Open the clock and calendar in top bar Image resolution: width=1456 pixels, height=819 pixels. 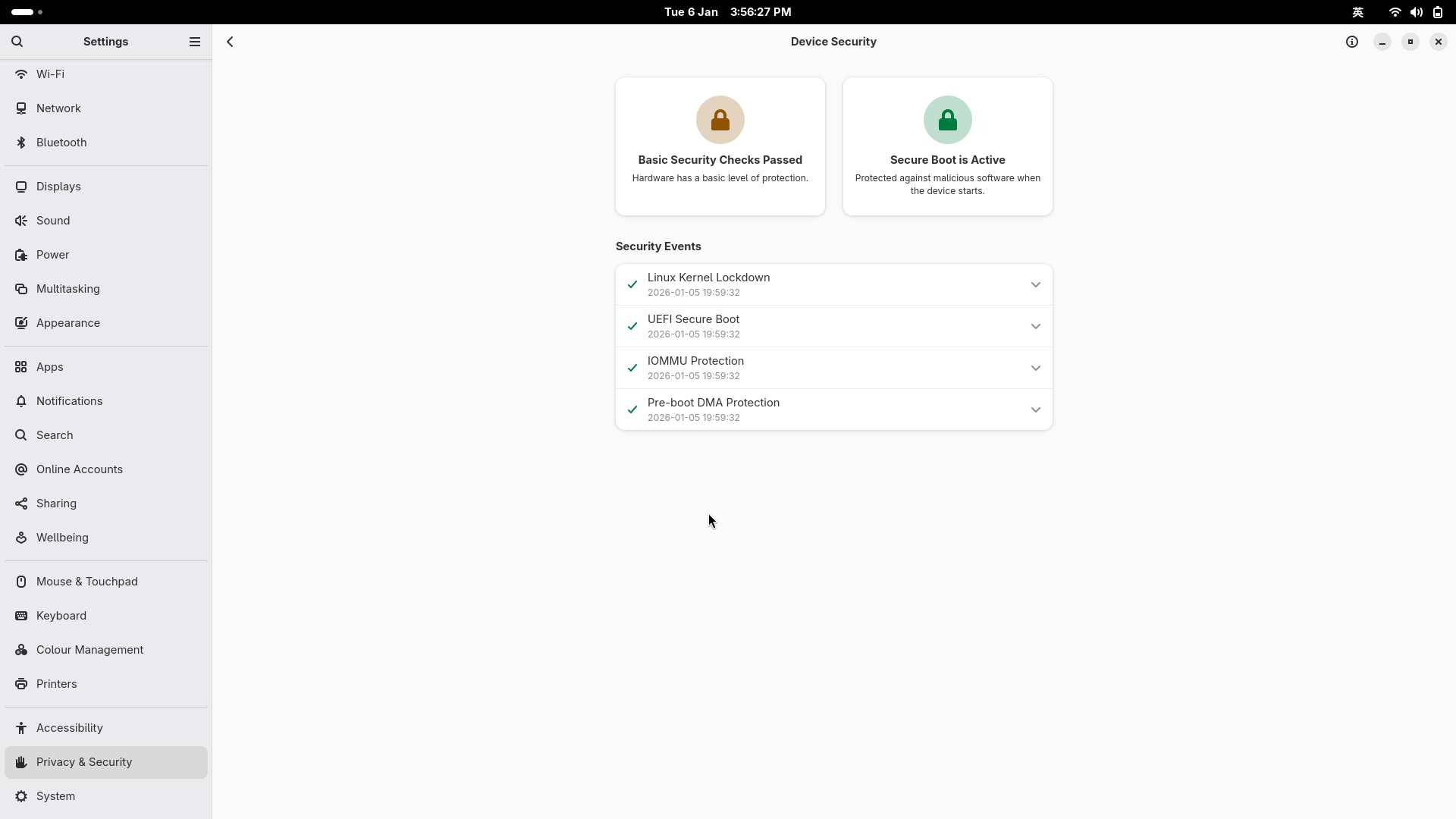727,12
